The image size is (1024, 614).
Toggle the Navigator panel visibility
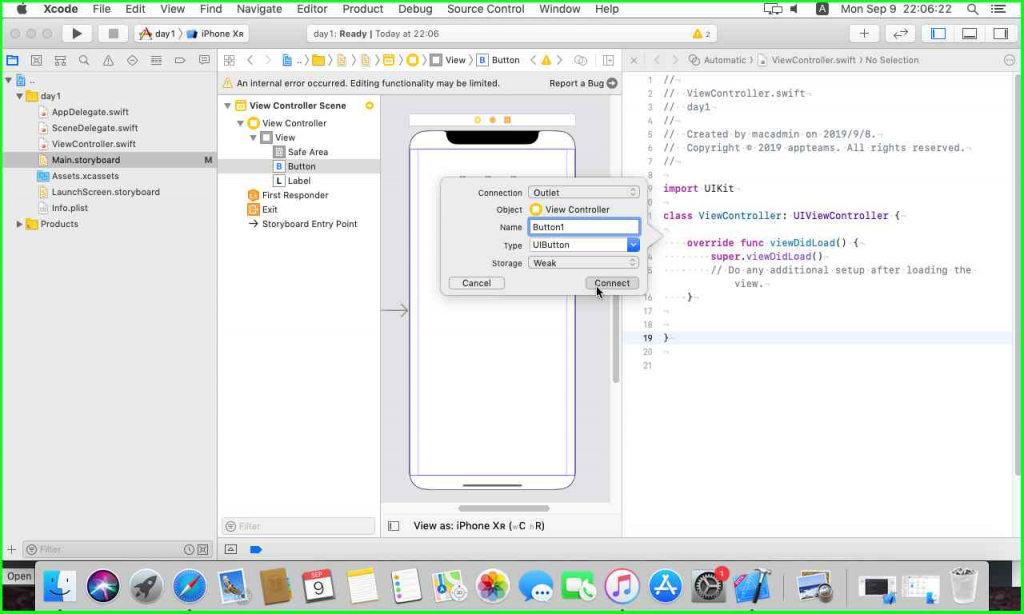(938, 33)
